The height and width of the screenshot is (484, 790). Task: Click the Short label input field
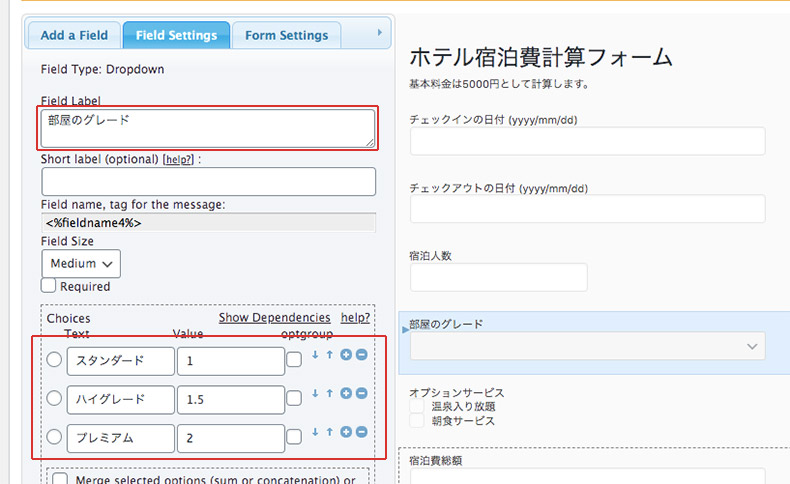pyautogui.click(x=209, y=181)
